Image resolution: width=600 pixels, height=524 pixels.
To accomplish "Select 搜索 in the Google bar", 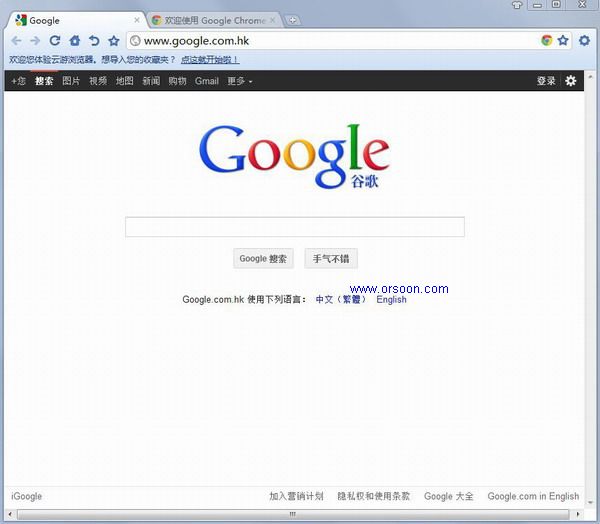I will 44,81.
